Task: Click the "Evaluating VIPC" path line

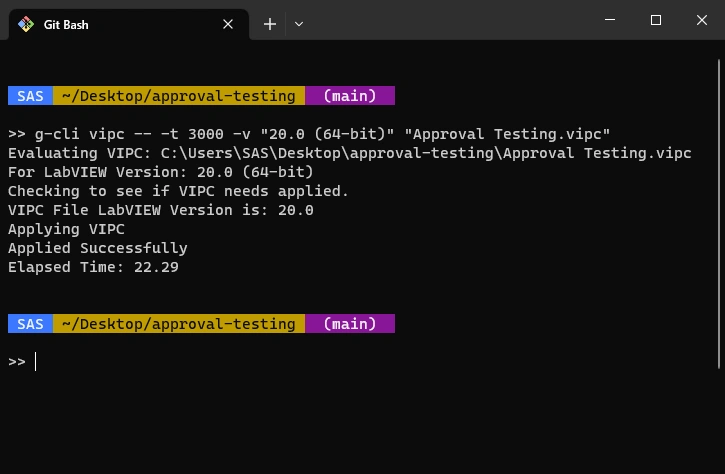Action: [350, 153]
